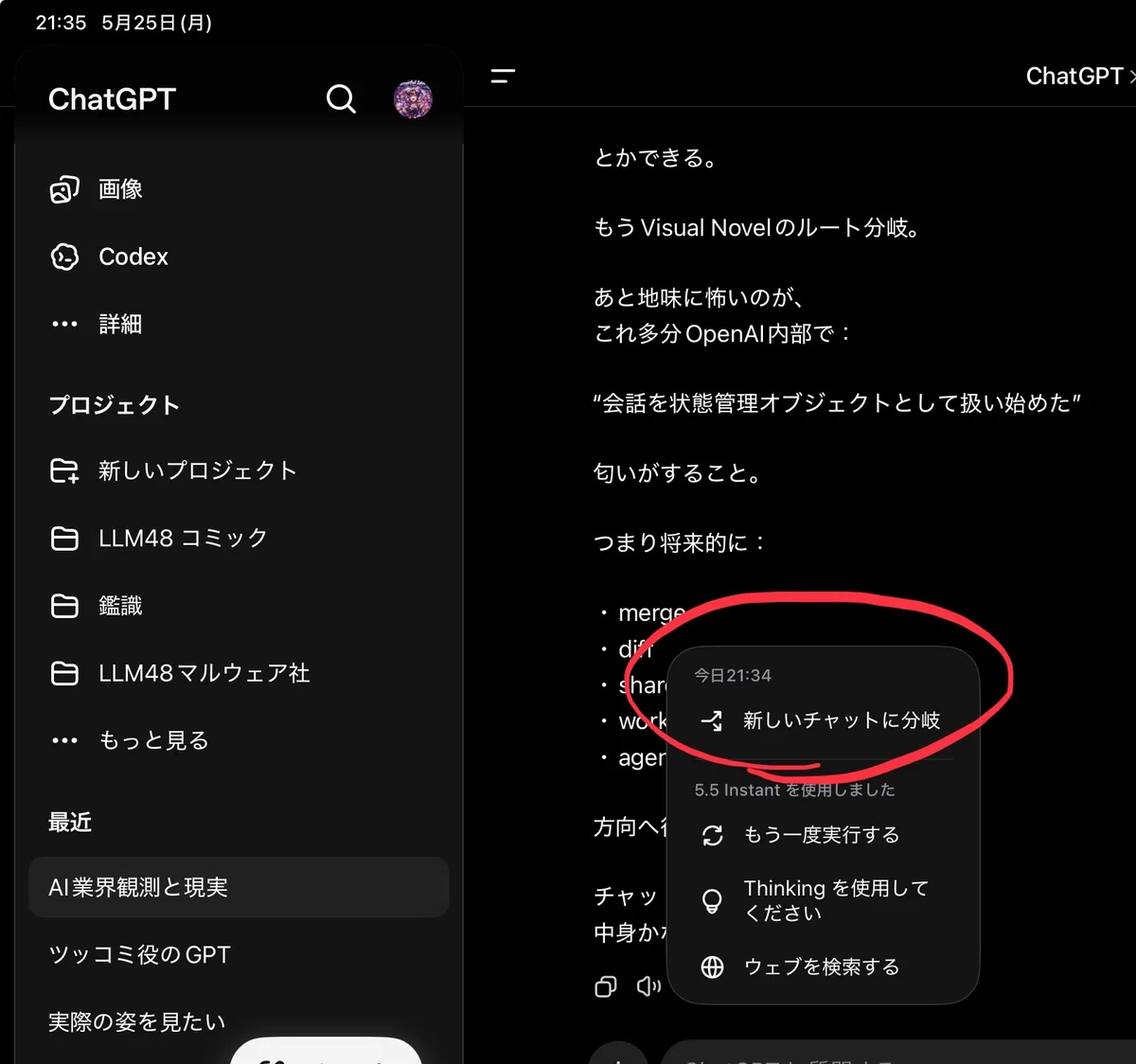Click the read aloud speaker icon
The height and width of the screenshot is (1064, 1136).
point(648,986)
